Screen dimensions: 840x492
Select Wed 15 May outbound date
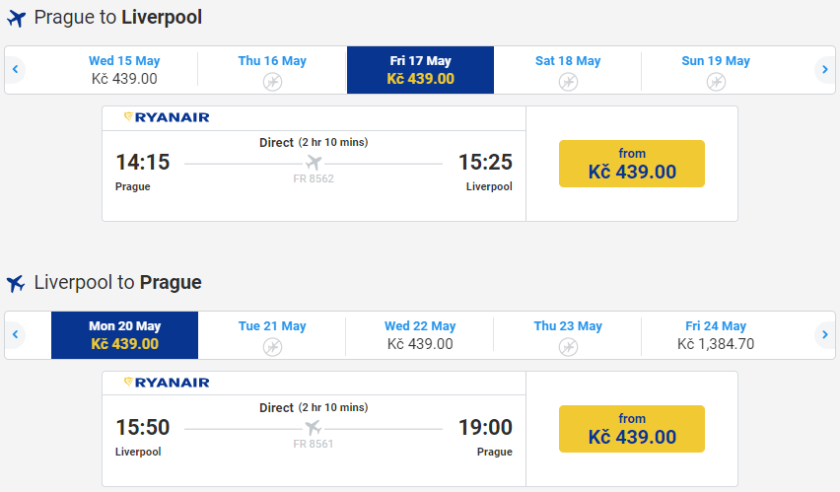124,70
